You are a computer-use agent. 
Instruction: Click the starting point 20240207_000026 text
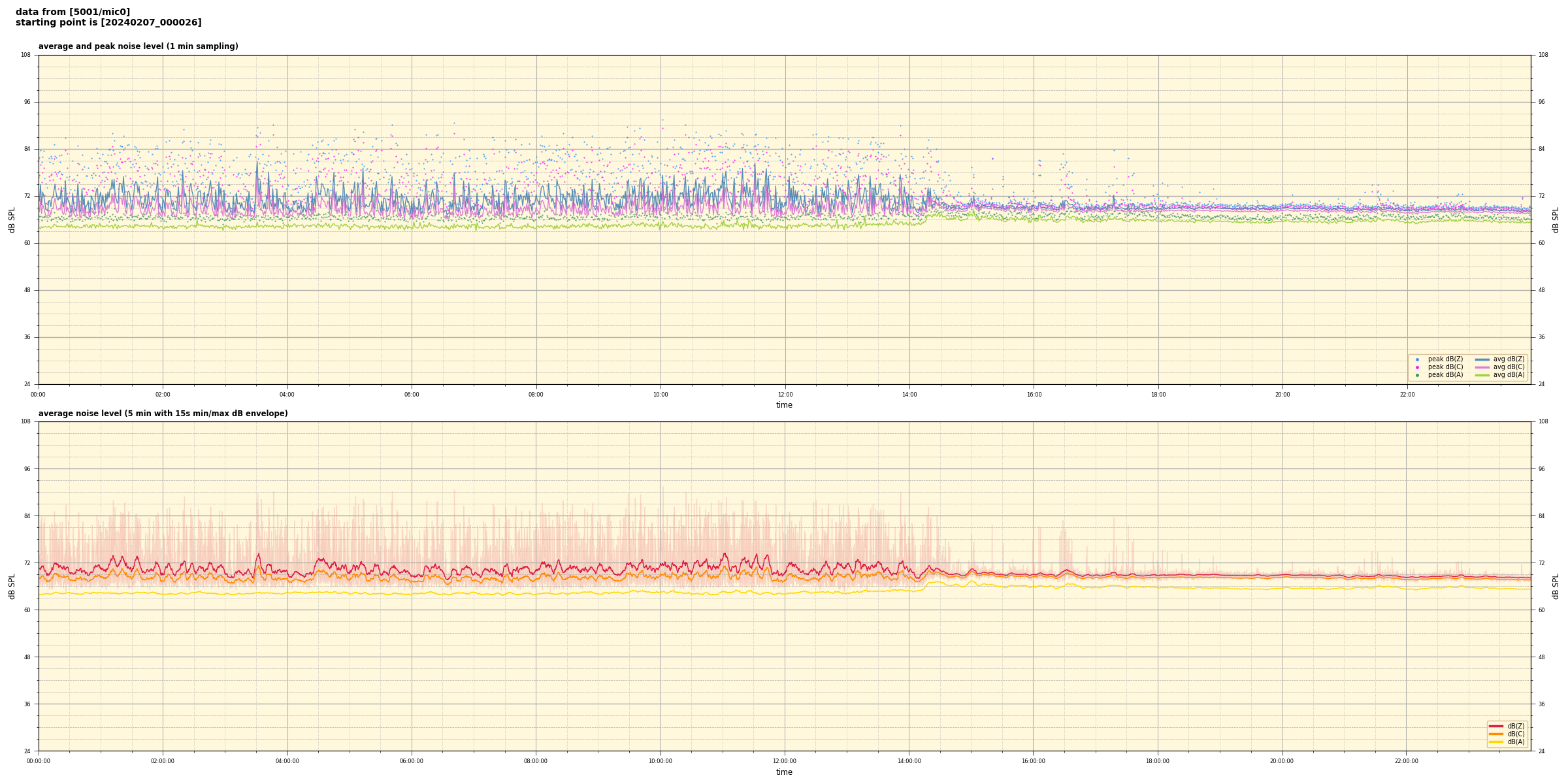point(108,23)
